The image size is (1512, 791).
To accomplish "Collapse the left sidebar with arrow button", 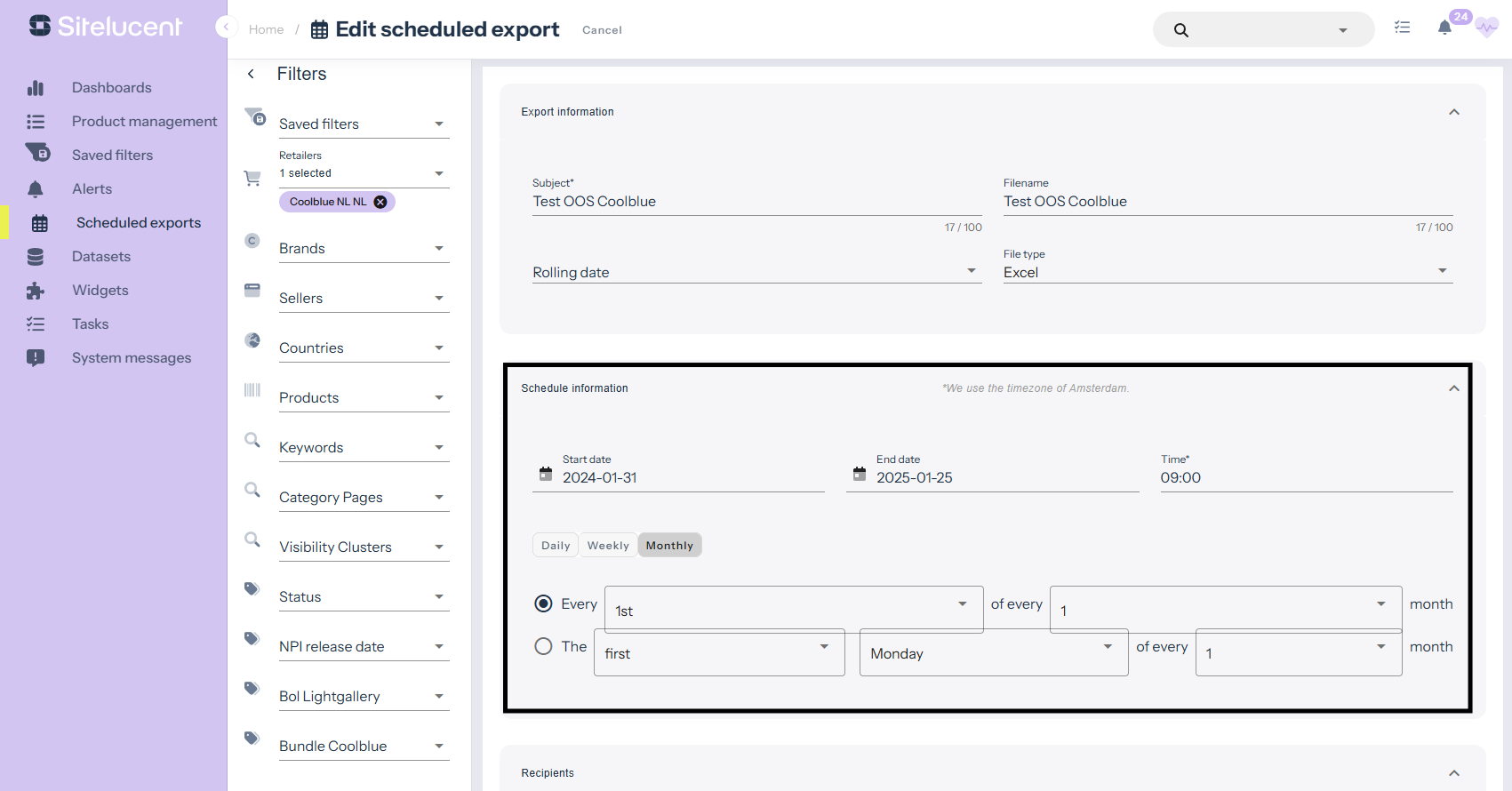I will pos(225,27).
